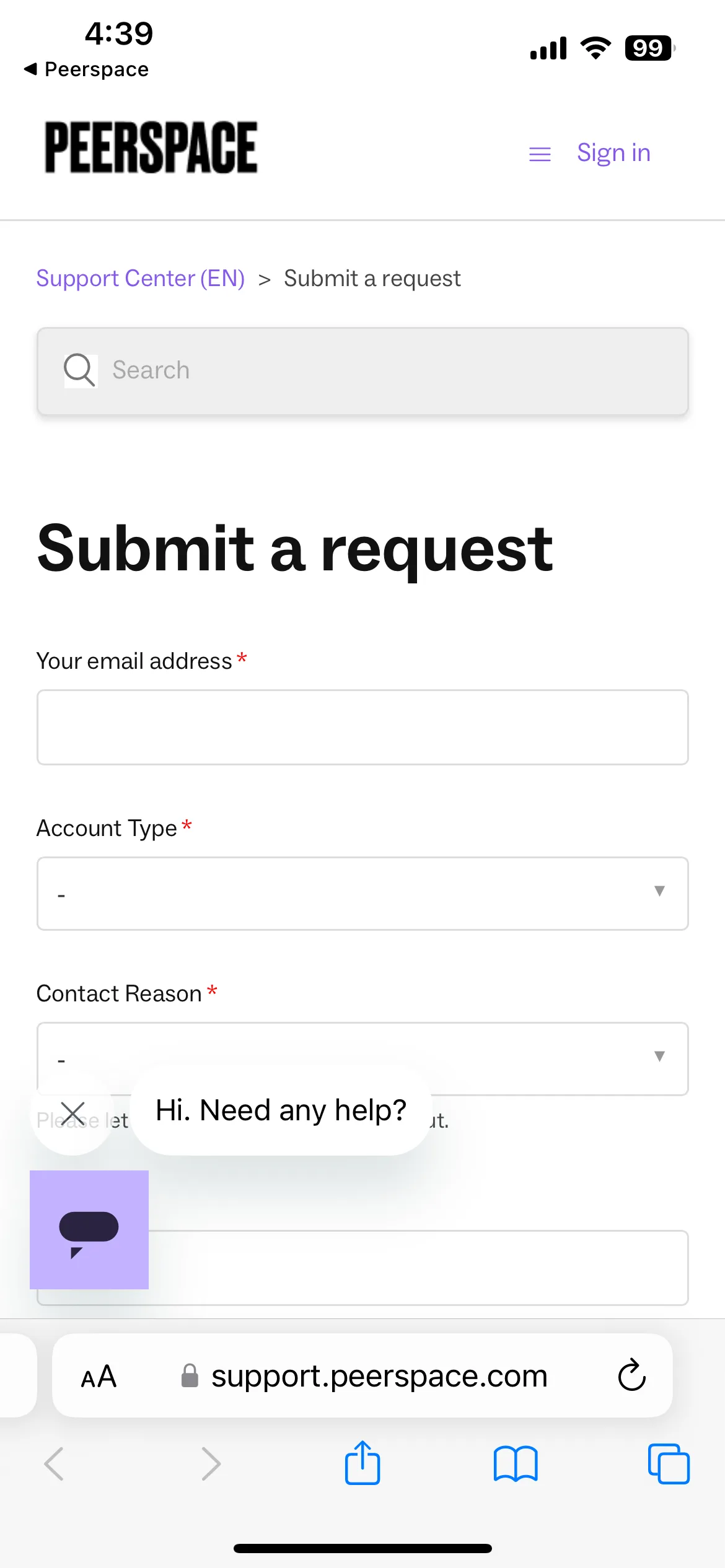
Task: Click into the Search field
Action: click(x=362, y=371)
